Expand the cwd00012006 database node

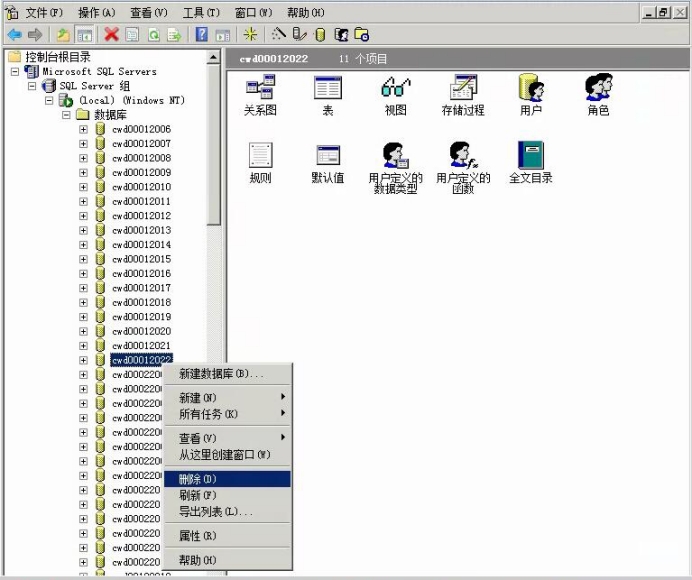pos(84,129)
